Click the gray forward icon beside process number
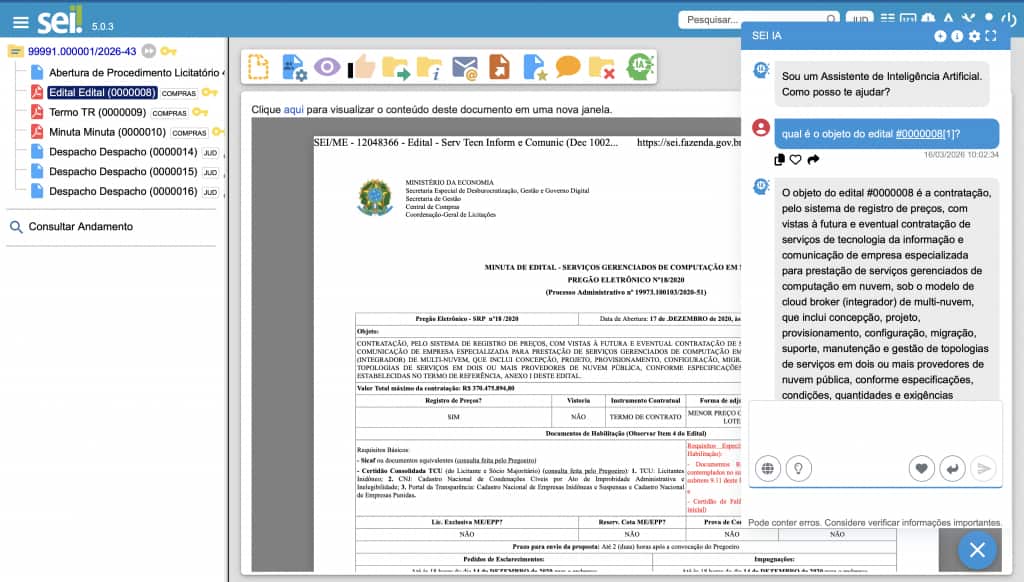 149,51
